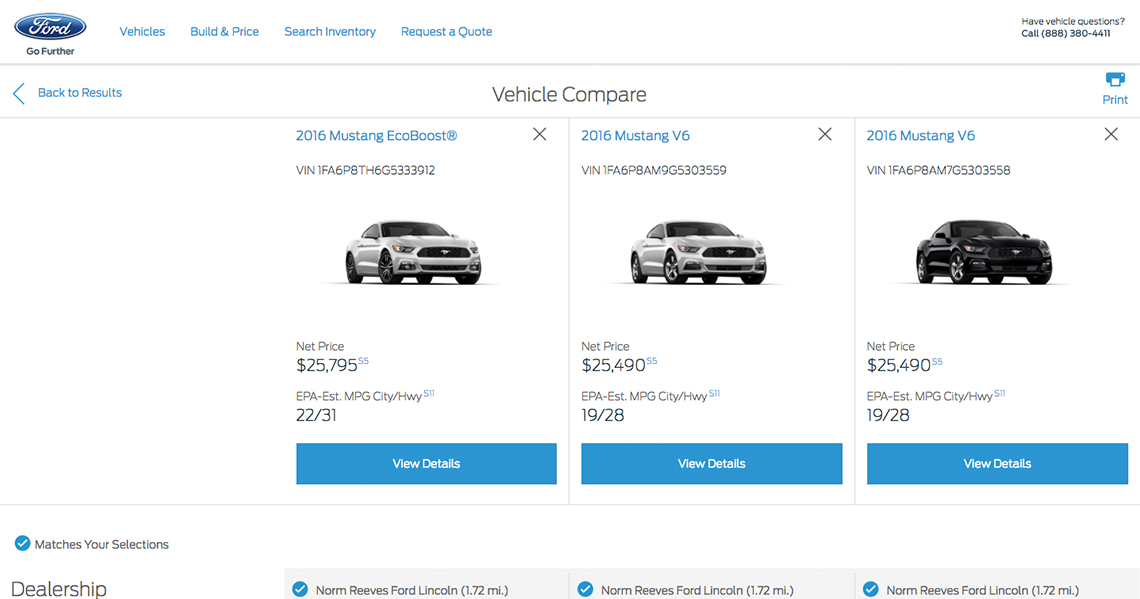Go to Search Inventory
The height and width of the screenshot is (599, 1140).
tap(330, 32)
